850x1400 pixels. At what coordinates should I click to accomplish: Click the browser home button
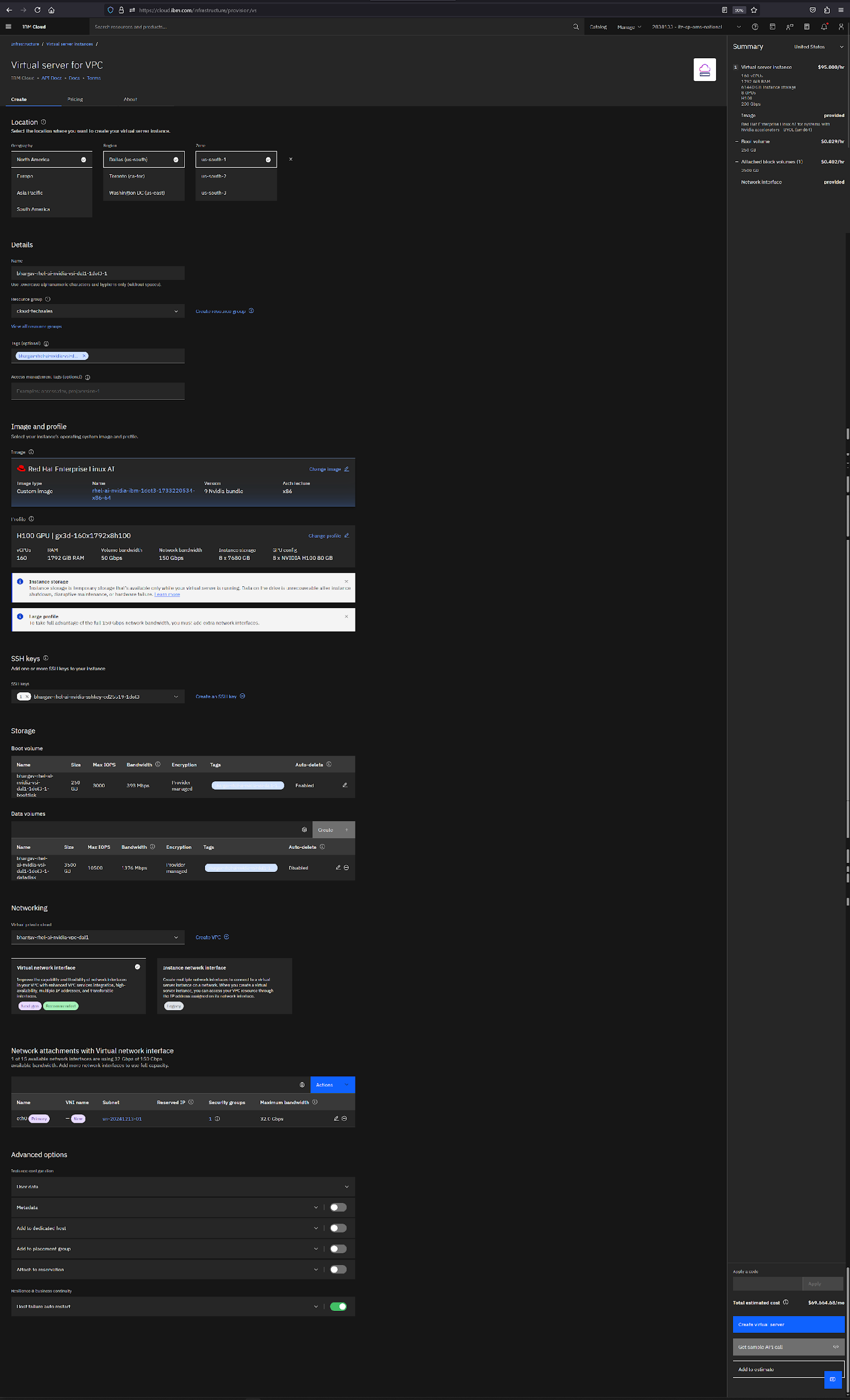[x=51, y=10]
